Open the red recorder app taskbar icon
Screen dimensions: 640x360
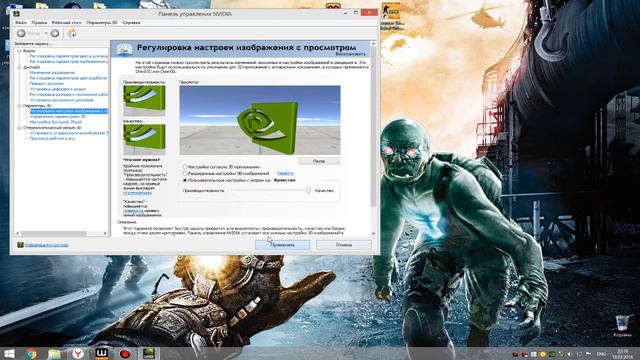point(125,354)
